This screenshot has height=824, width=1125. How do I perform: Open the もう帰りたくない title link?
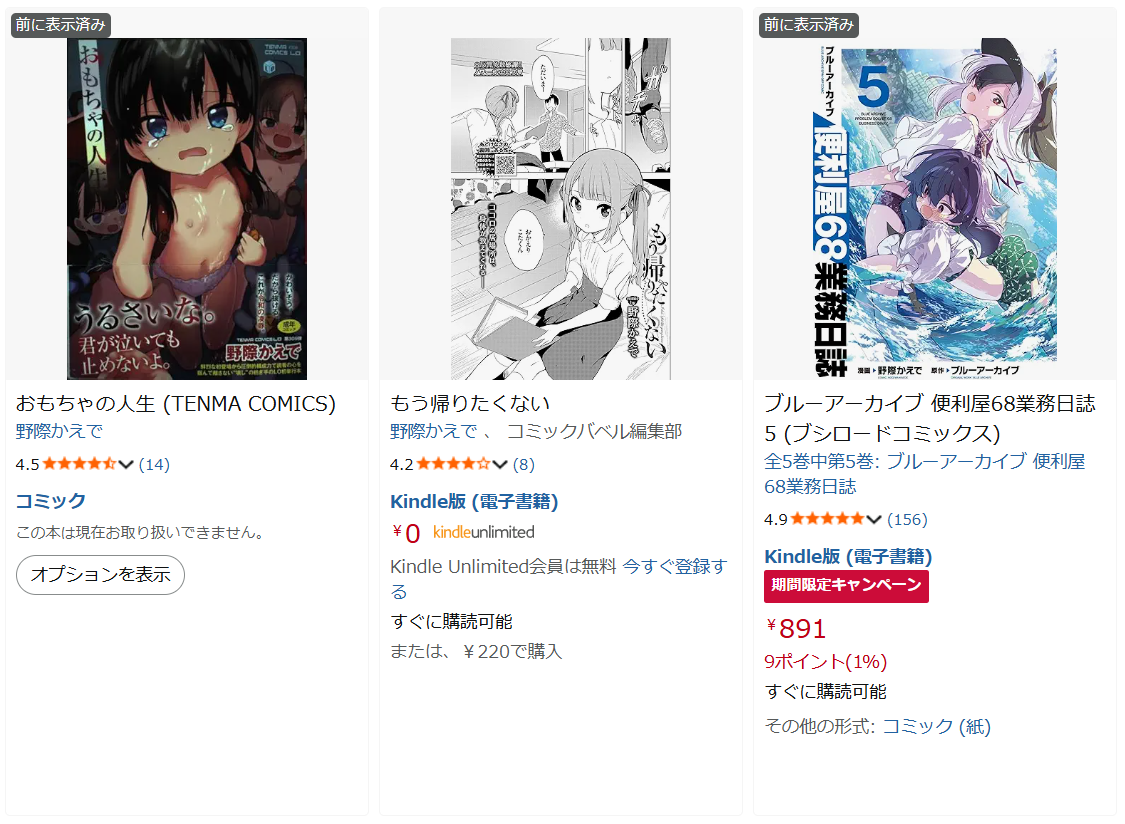pyautogui.click(x=470, y=403)
